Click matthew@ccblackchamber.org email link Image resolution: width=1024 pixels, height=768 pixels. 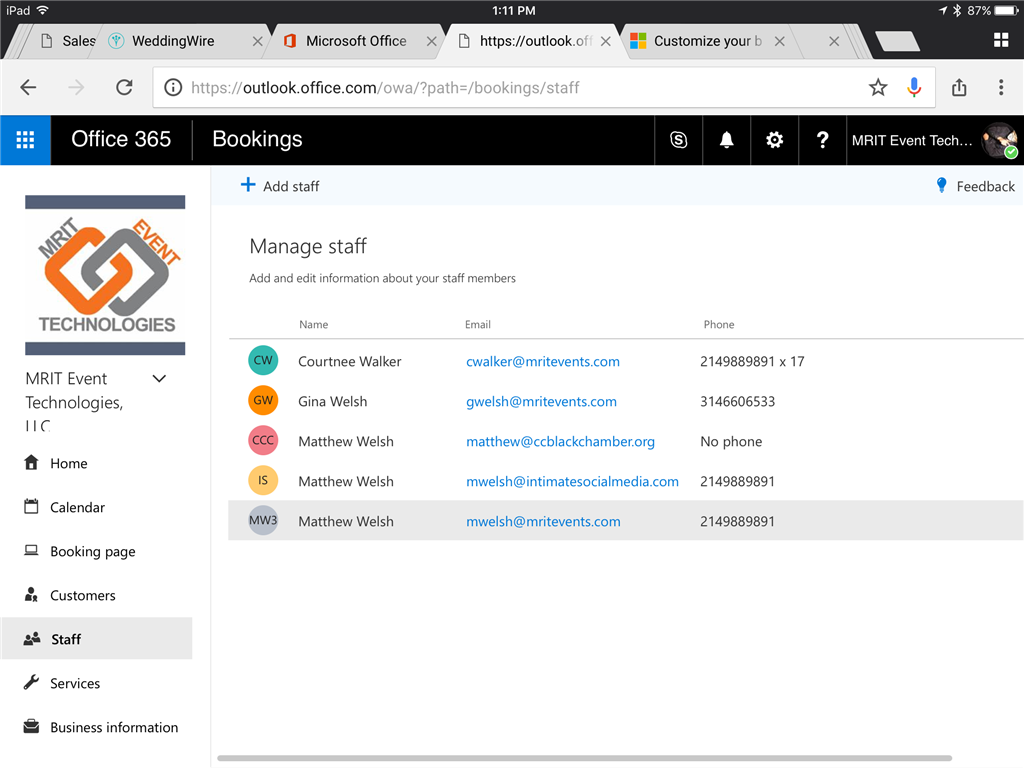click(560, 441)
